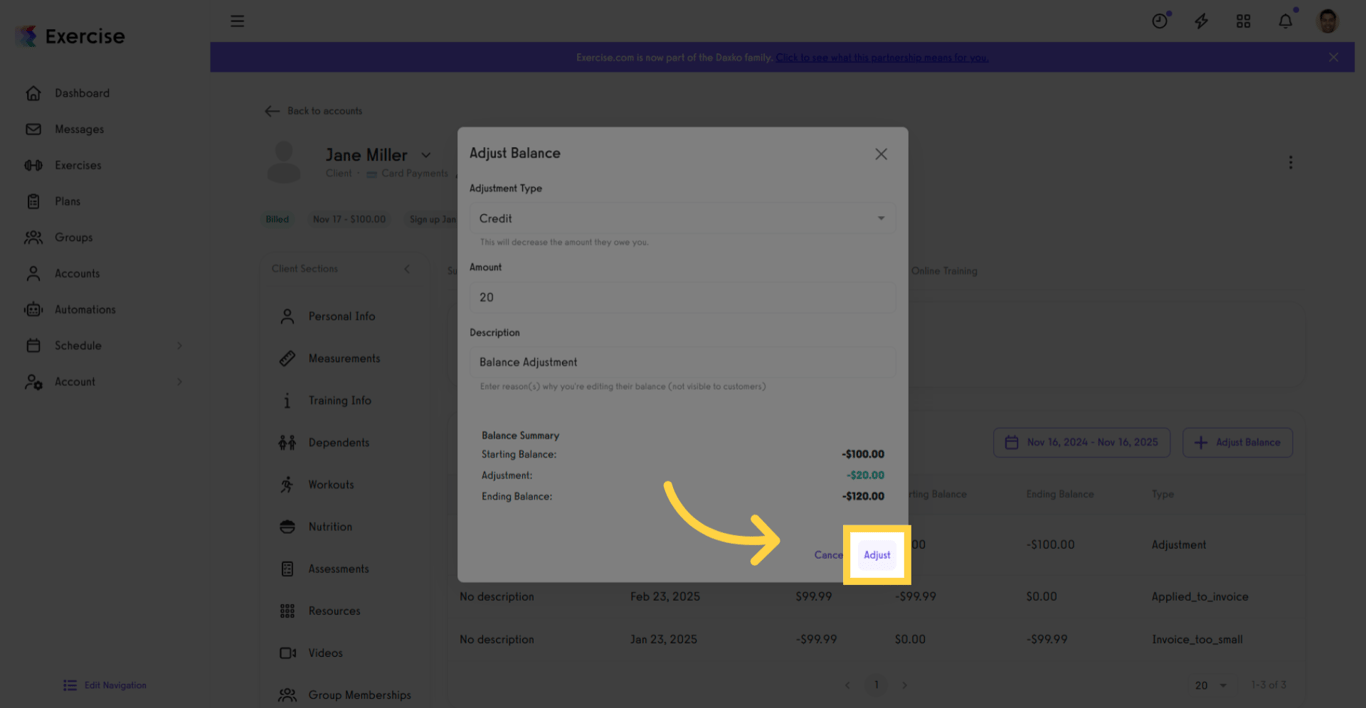This screenshot has width=1366, height=708.
Task: Open the Online Training tab
Action: [944, 270]
